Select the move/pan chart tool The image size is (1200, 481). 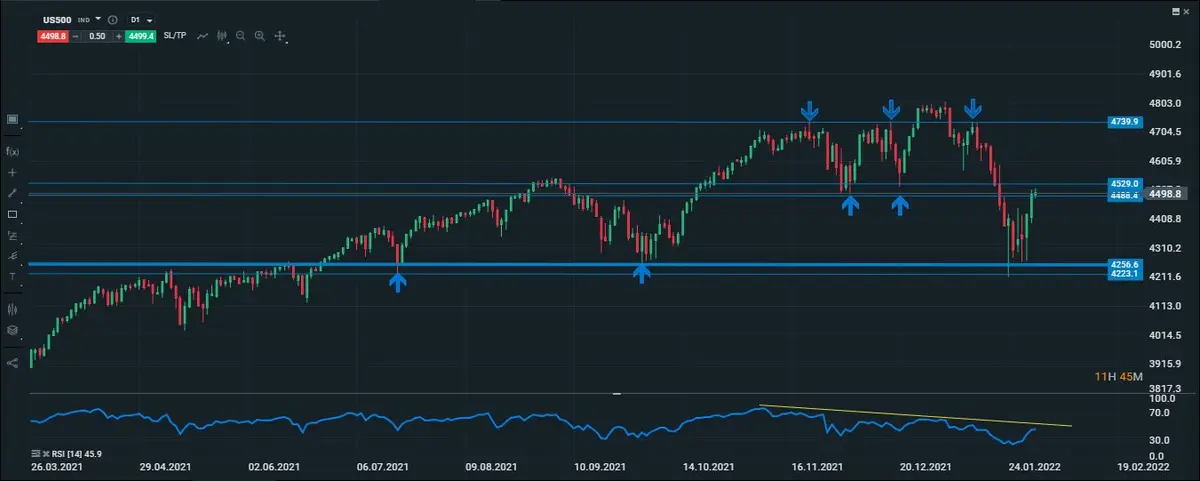point(280,36)
